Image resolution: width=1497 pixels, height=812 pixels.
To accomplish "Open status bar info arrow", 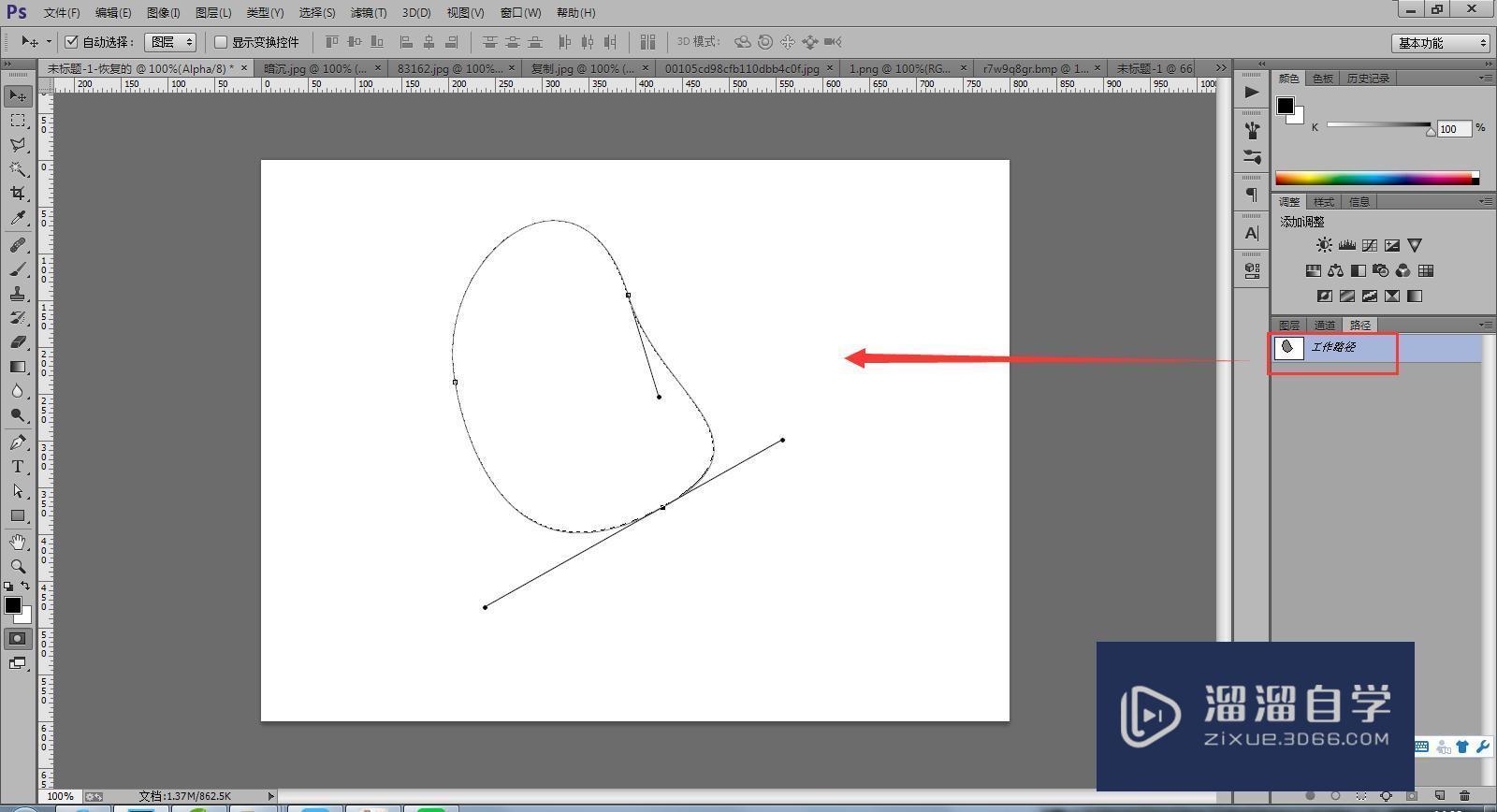I will point(271,796).
